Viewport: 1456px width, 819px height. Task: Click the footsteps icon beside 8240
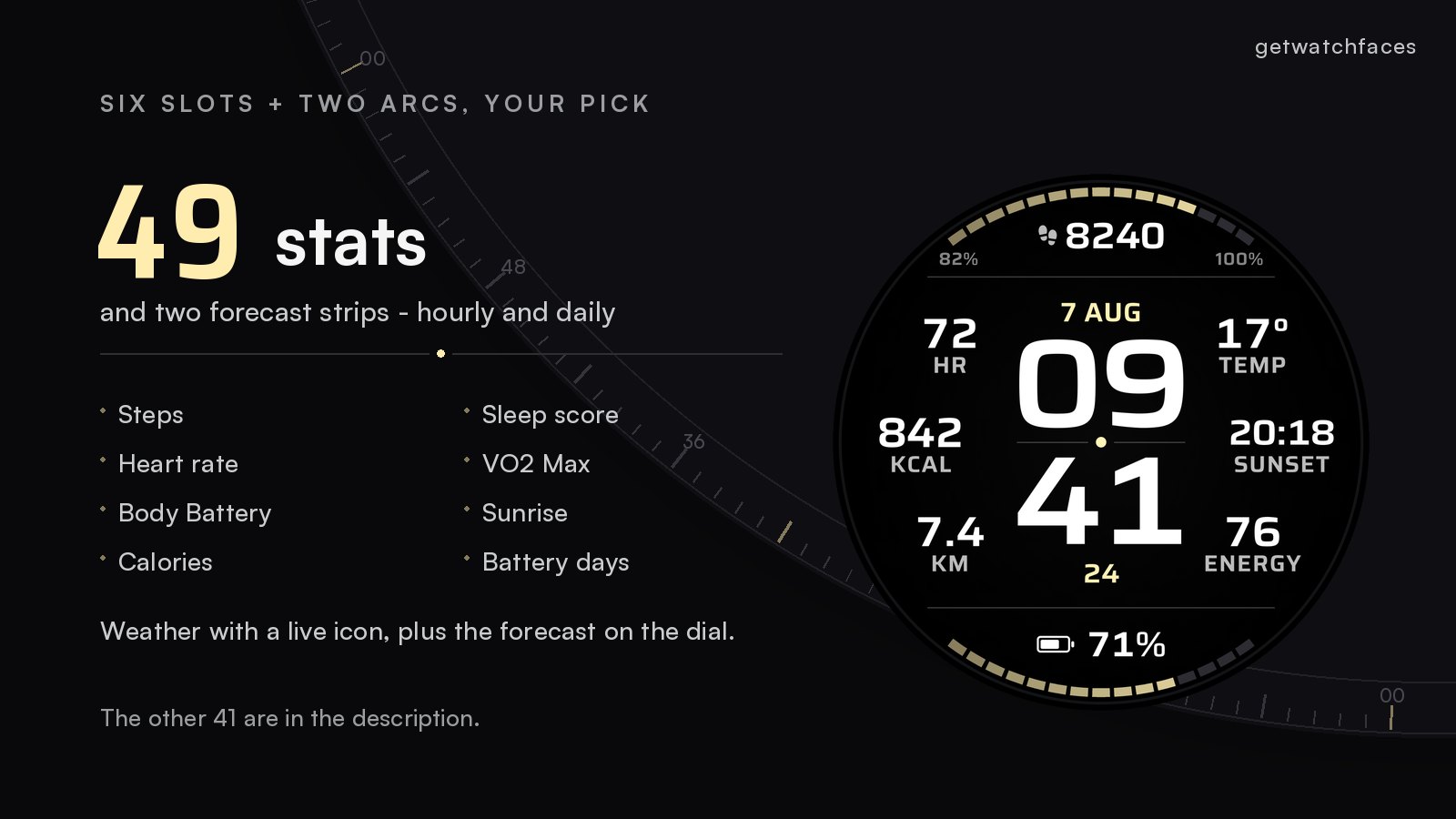pos(1048,236)
